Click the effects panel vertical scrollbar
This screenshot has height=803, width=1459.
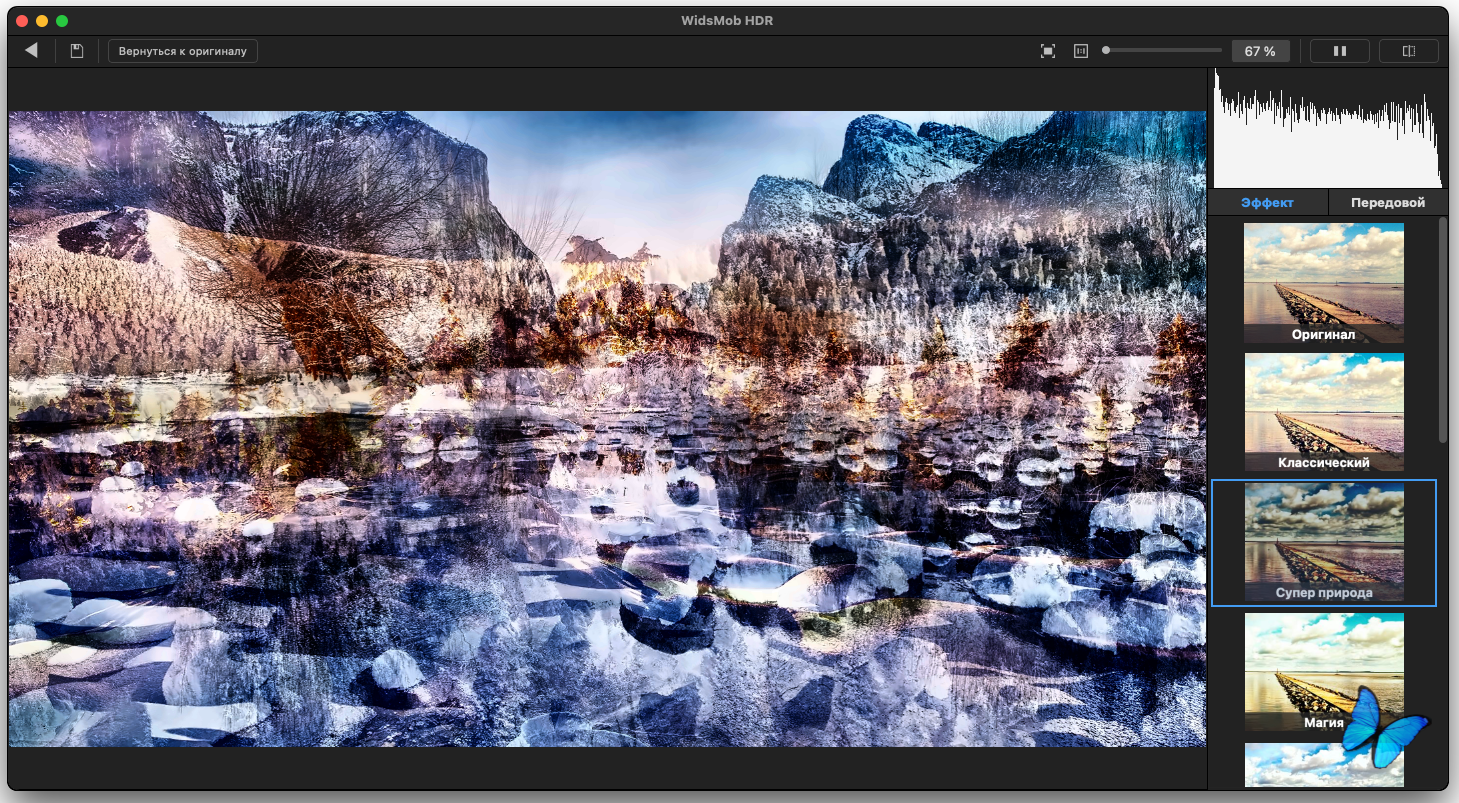(1442, 330)
